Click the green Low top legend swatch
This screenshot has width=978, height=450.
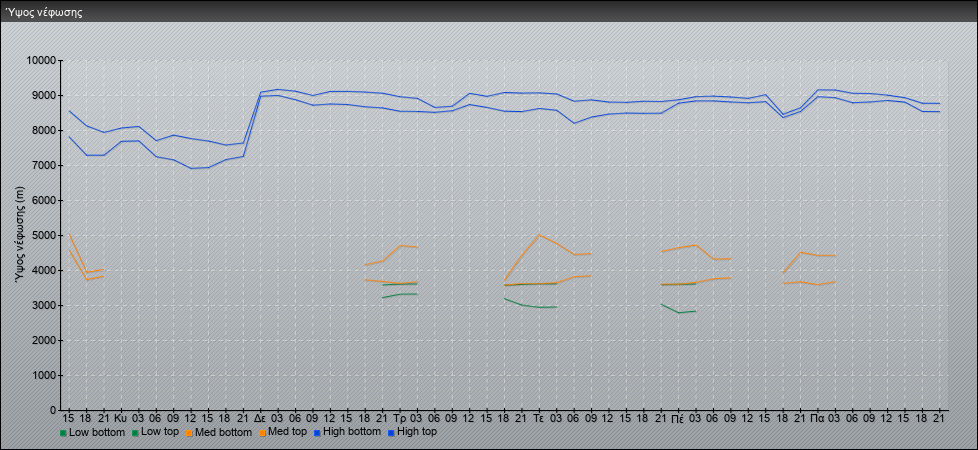click(136, 433)
